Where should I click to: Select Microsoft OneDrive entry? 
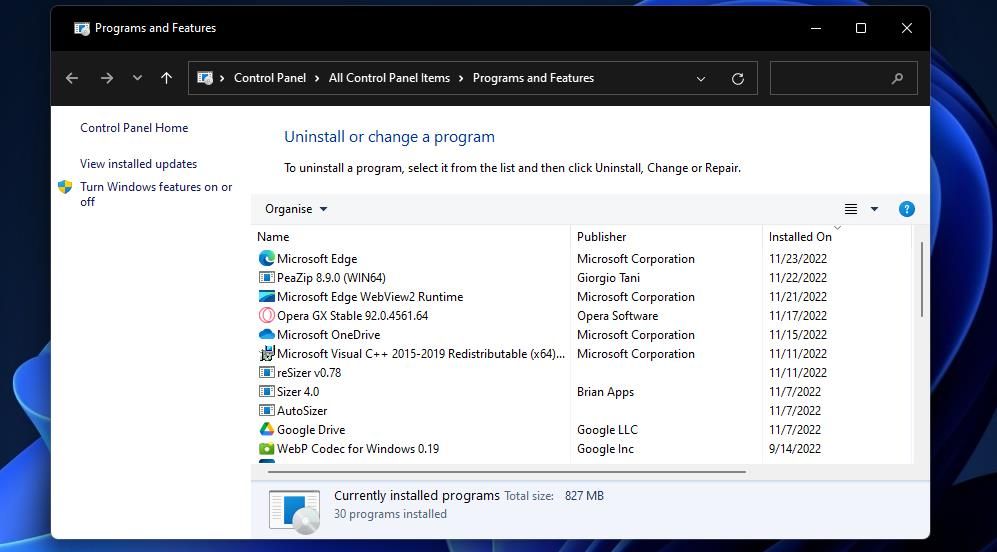tap(329, 335)
